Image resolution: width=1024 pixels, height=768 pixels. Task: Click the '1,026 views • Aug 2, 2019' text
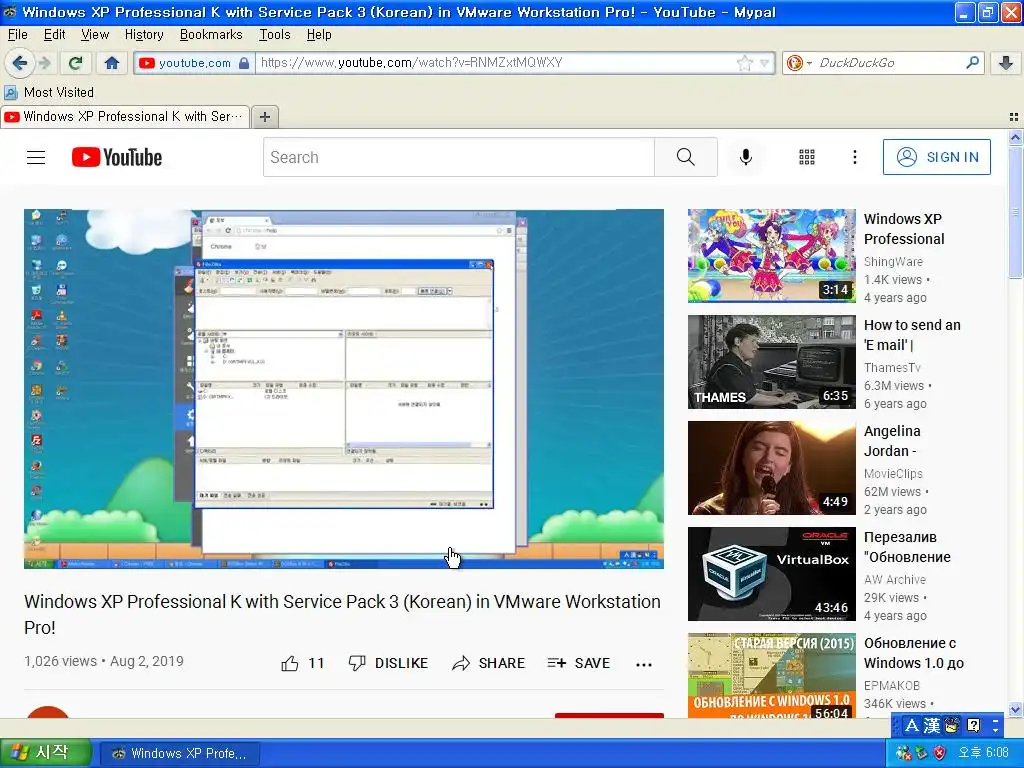click(x=104, y=661)
